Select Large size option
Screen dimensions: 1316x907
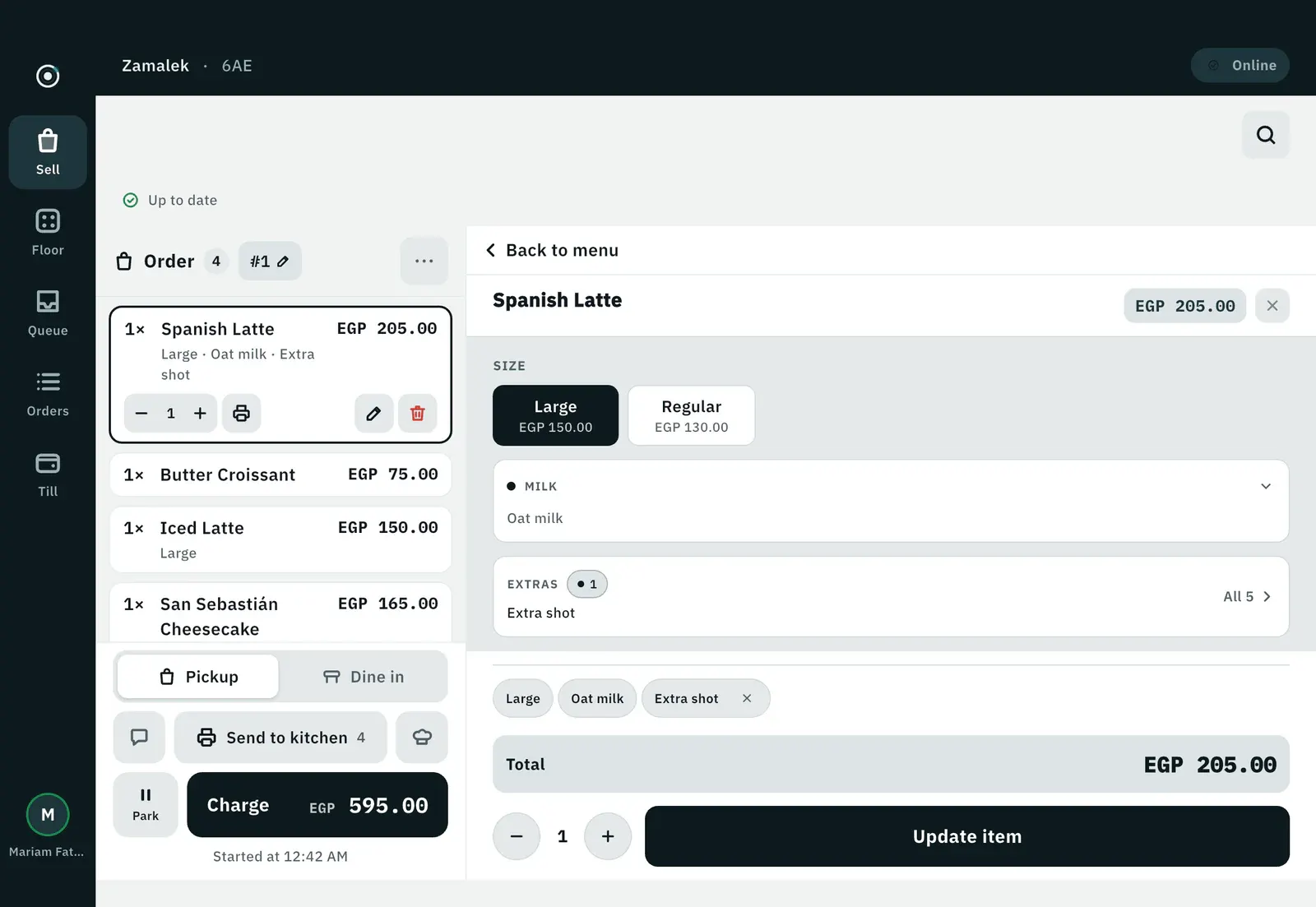(555, 415)
